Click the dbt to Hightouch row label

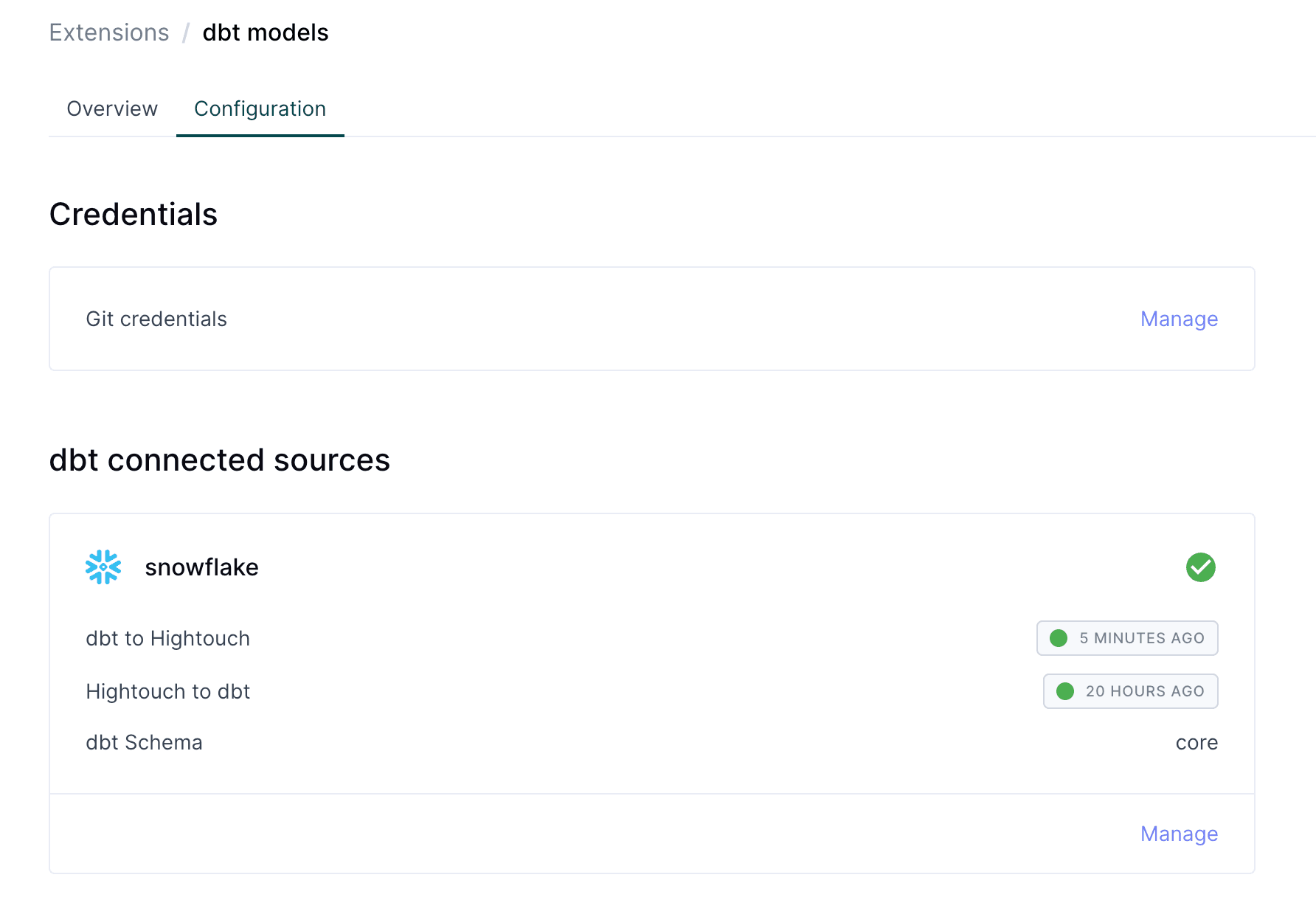pyautogui.click(x=167, y=638)
